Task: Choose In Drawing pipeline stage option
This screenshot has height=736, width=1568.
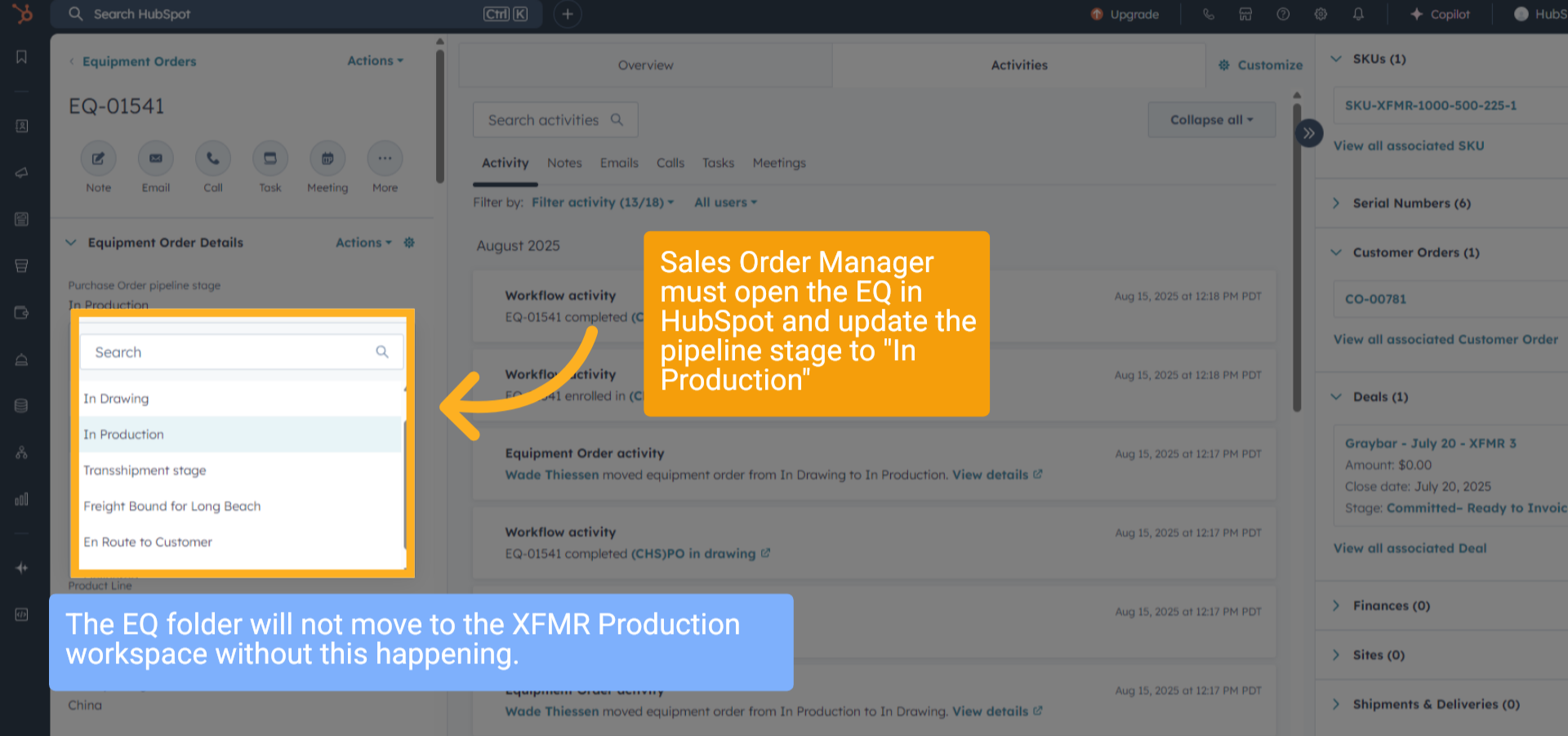Action: pos(242,399)
